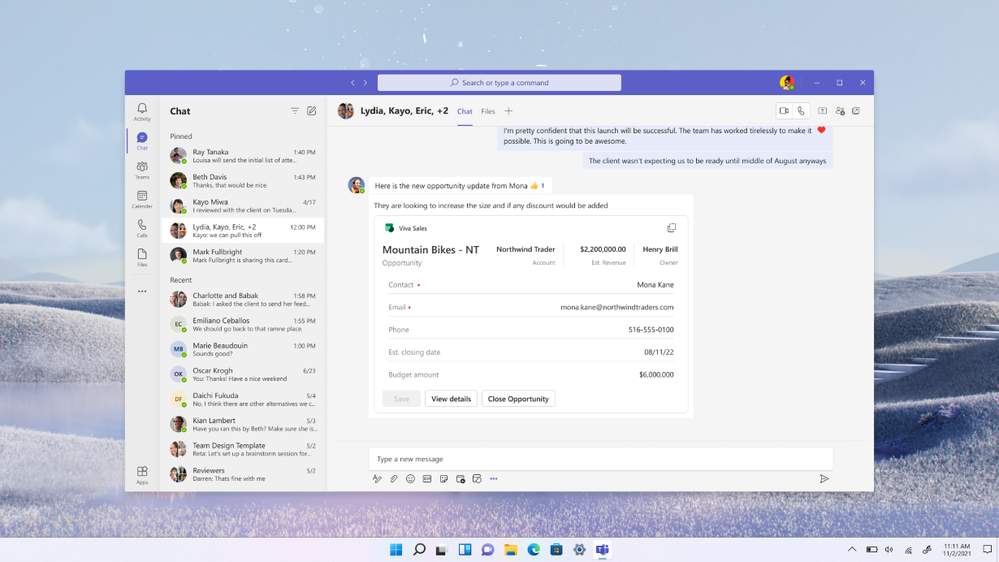Click the Type a new message field
The image size is (999, 562).
point(600,459)
